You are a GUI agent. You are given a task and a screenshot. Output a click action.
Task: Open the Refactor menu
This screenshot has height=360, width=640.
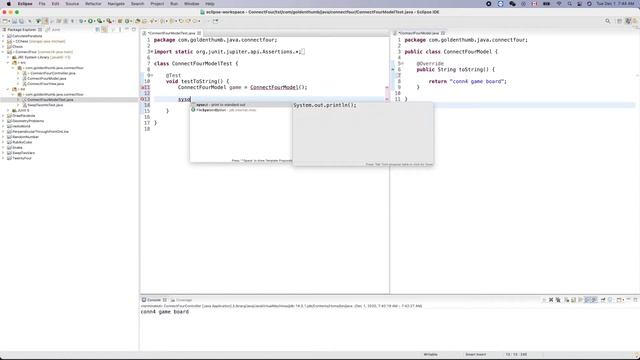click(93, 4)
